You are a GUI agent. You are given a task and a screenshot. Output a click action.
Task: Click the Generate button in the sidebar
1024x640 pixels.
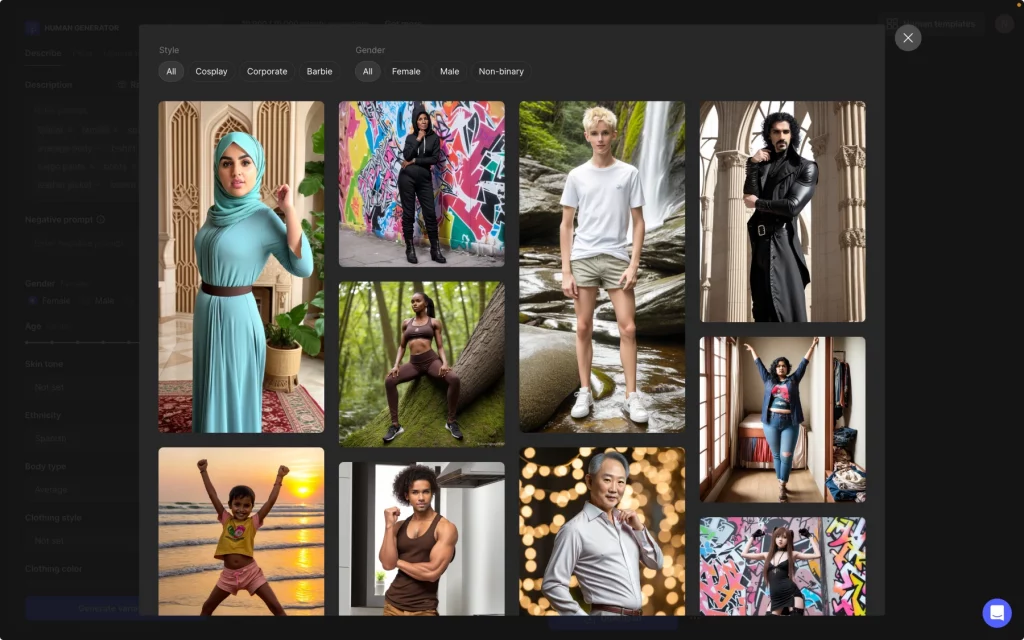coord(82,608)
